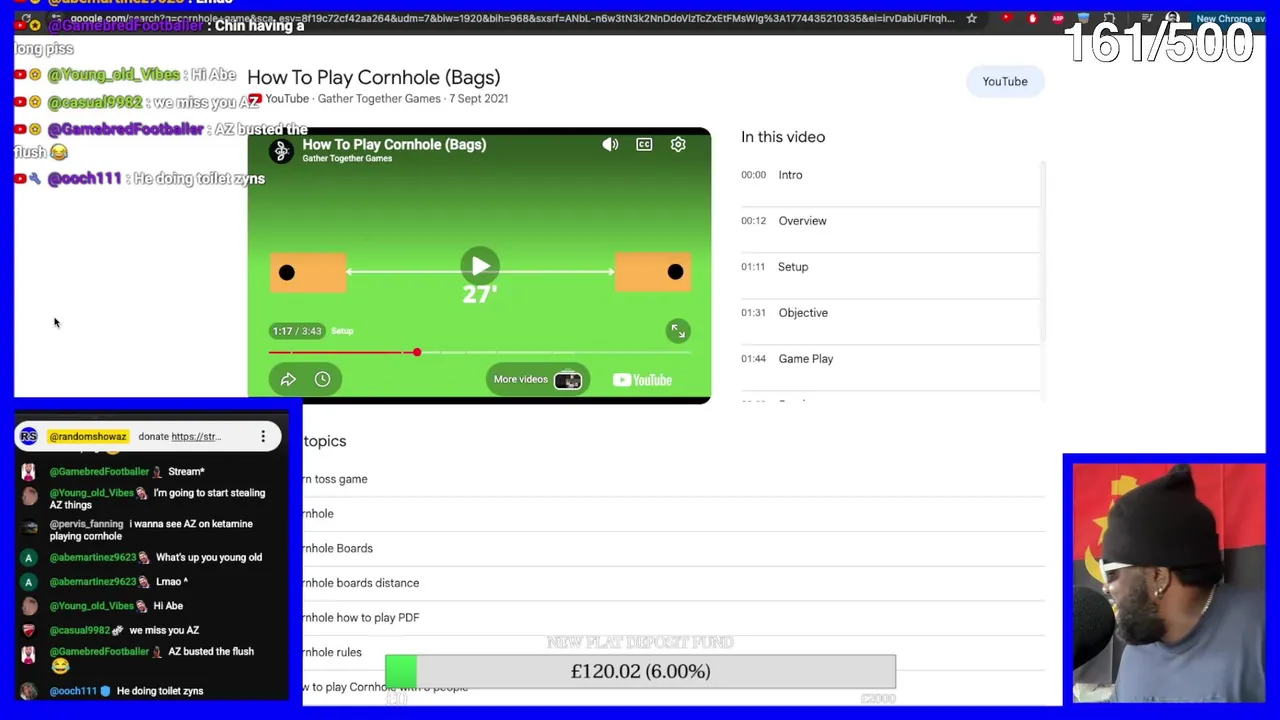Play the cornhole video
1280x720 pixels.
(x=480, y=266)
